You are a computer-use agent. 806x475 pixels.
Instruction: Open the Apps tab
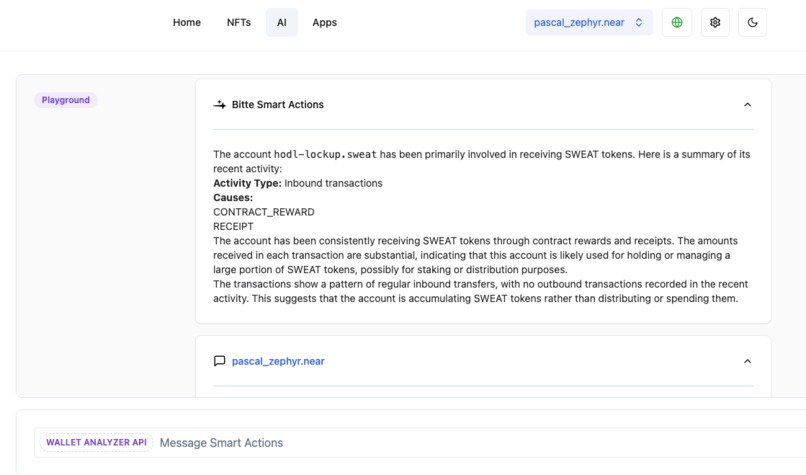point(324,23)
